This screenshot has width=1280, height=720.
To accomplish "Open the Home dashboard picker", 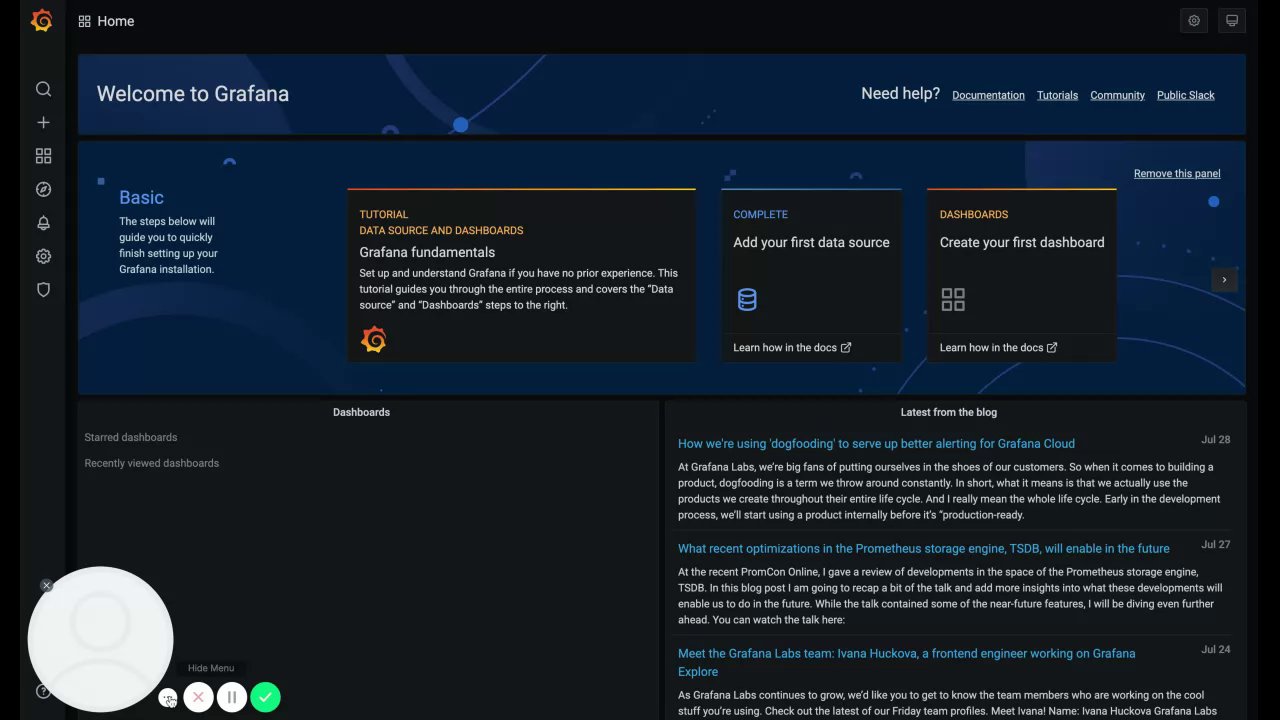I will coord(116,21).
